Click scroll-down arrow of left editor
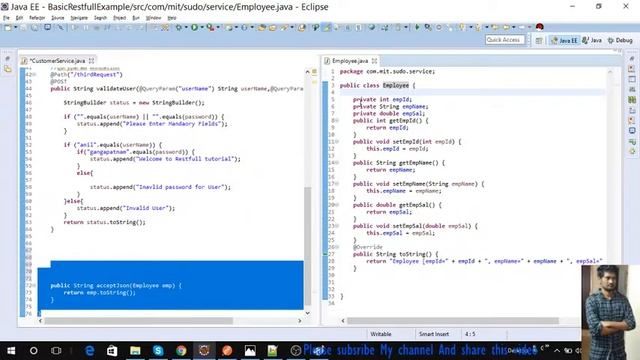 point(308,313)
